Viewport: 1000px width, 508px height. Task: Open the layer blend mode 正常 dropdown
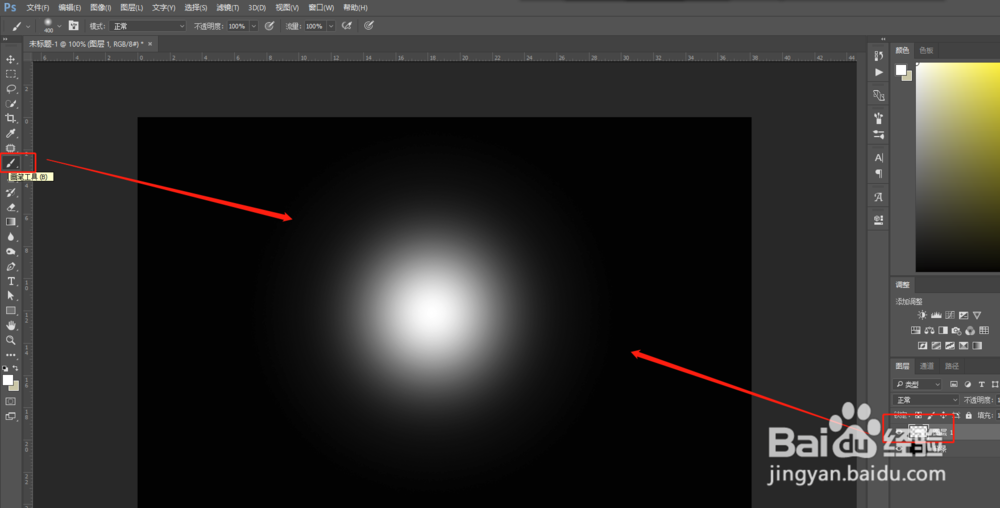[x=926, y=400]
